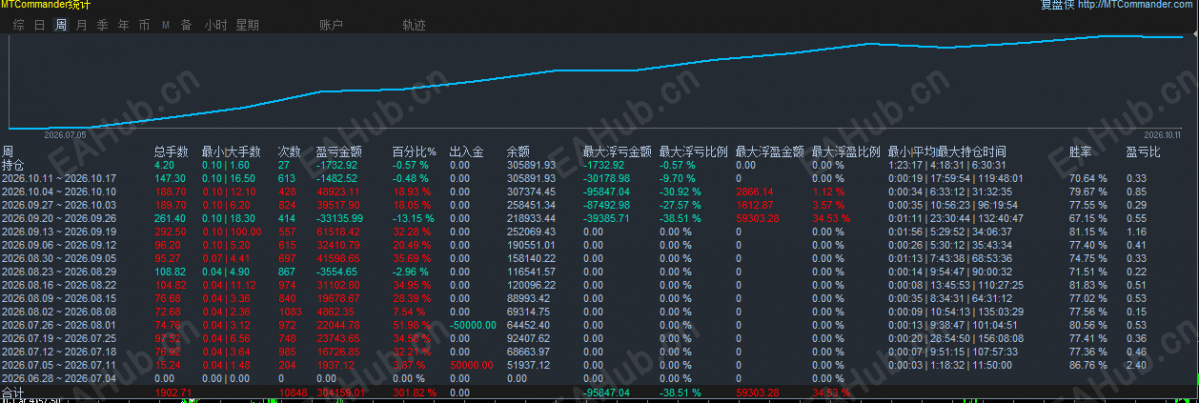
Task: Select week row 2026.10.11 ~ 2026.10.17
Action: coord(58,177)
